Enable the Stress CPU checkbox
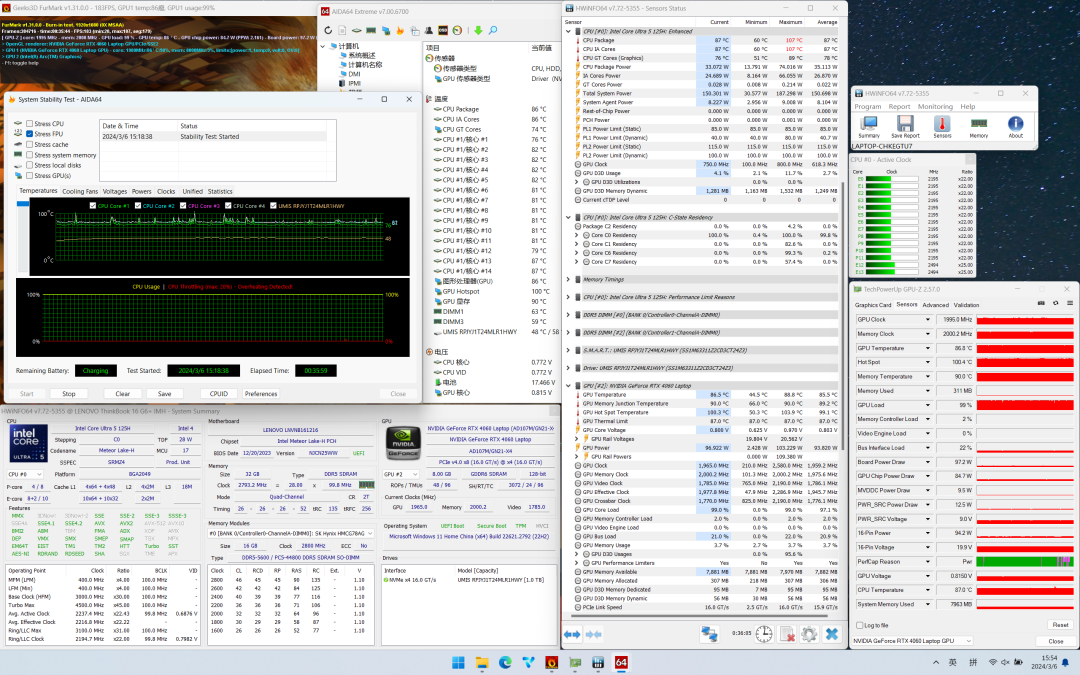Image resolution: width=1080 pixels, height=675 pixels. [x=30, y=124]
